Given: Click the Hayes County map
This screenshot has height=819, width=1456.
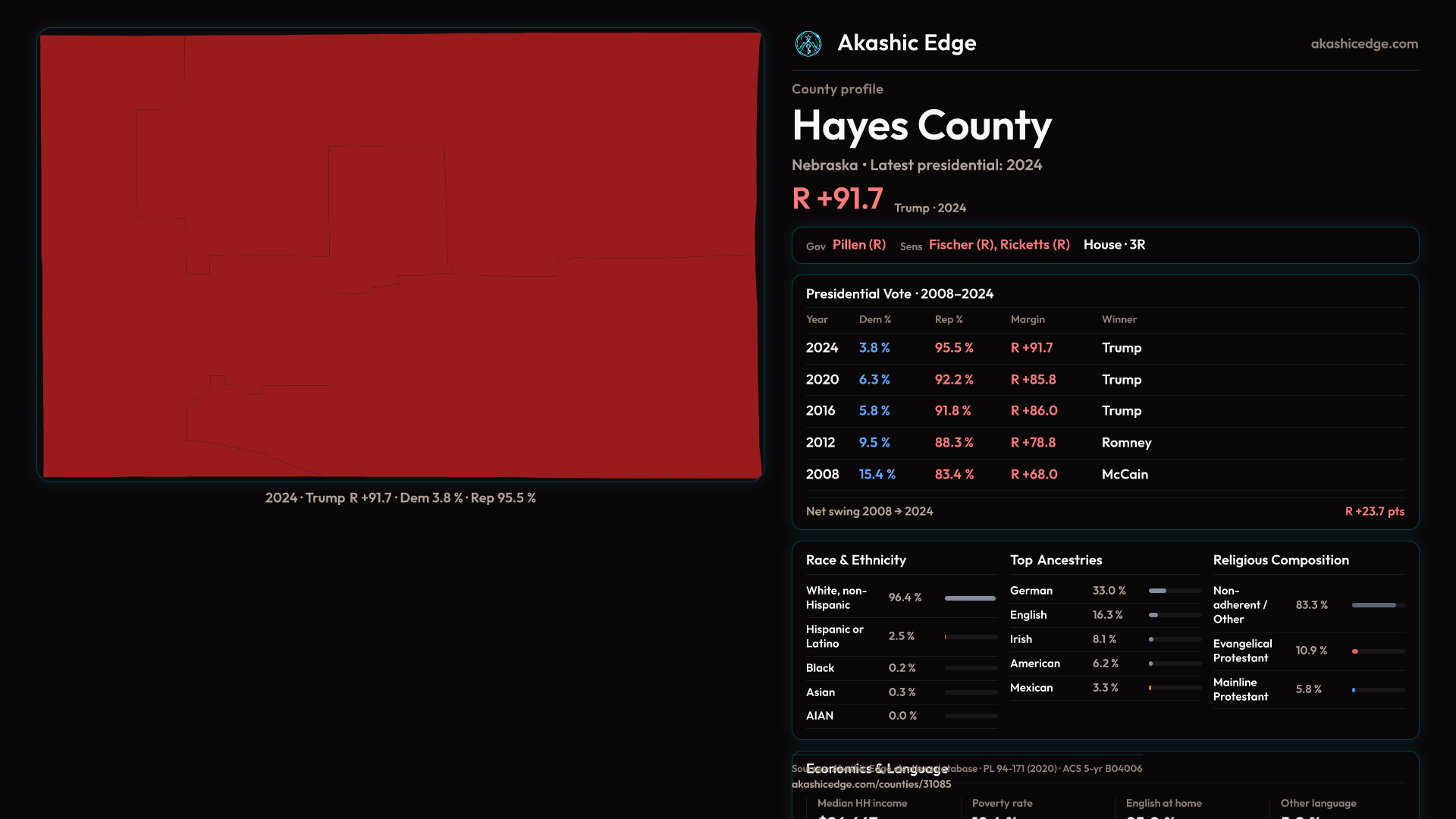Looking at the screenshot, I should click(x=400, y=255).
